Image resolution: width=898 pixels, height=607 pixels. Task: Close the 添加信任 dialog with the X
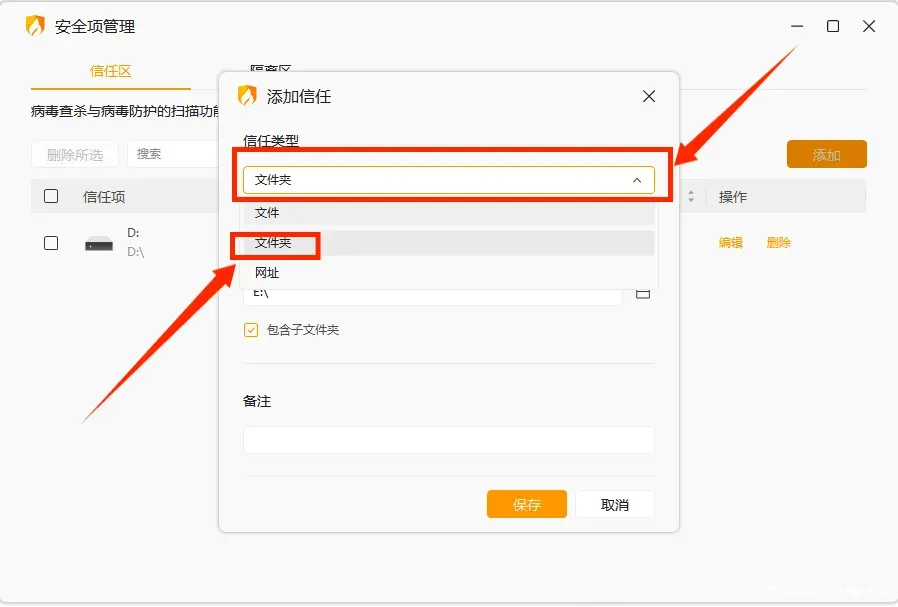click(x=649, y=96)
